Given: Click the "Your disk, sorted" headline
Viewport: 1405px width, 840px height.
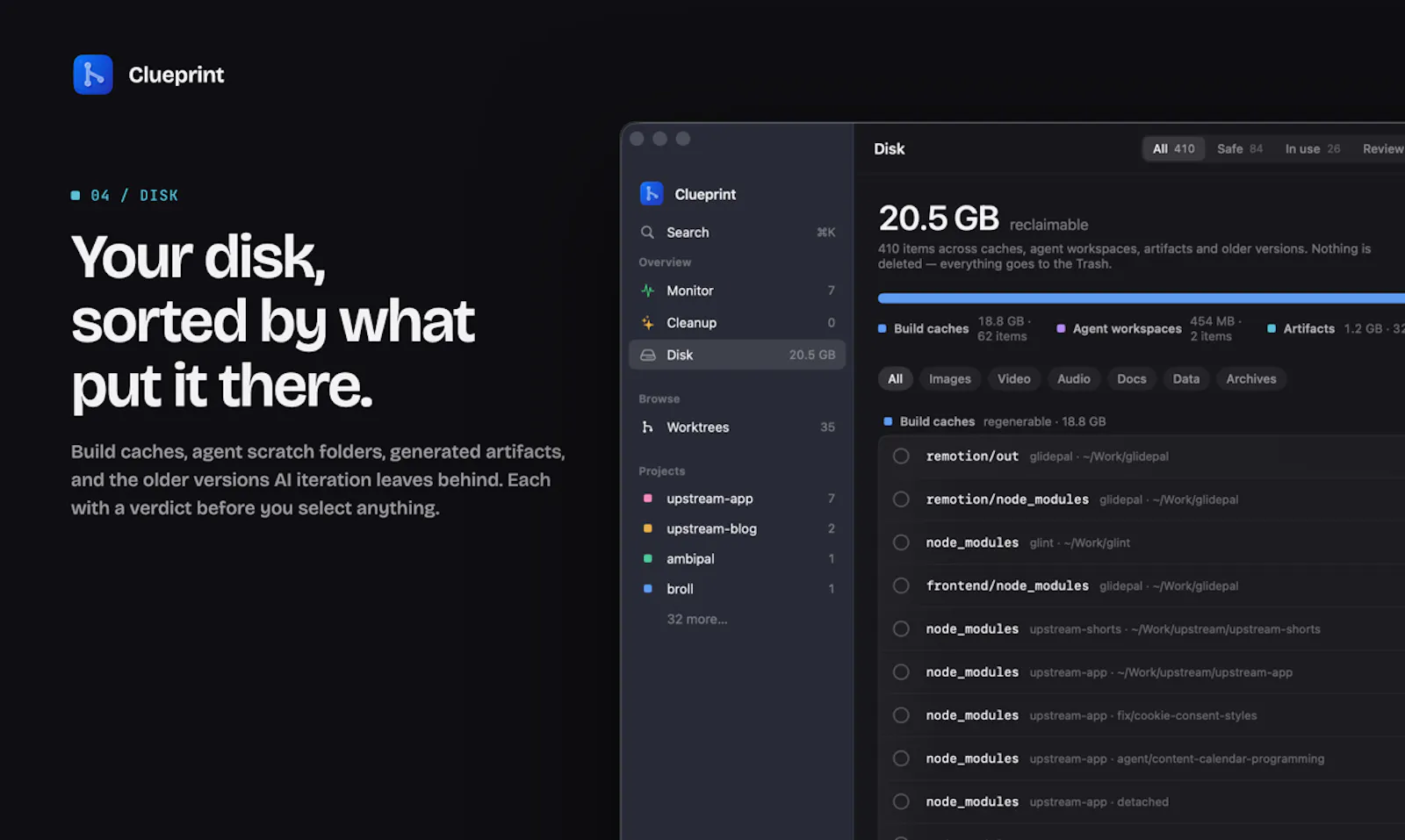Looking at the screenshot, I should coord(273,321).
